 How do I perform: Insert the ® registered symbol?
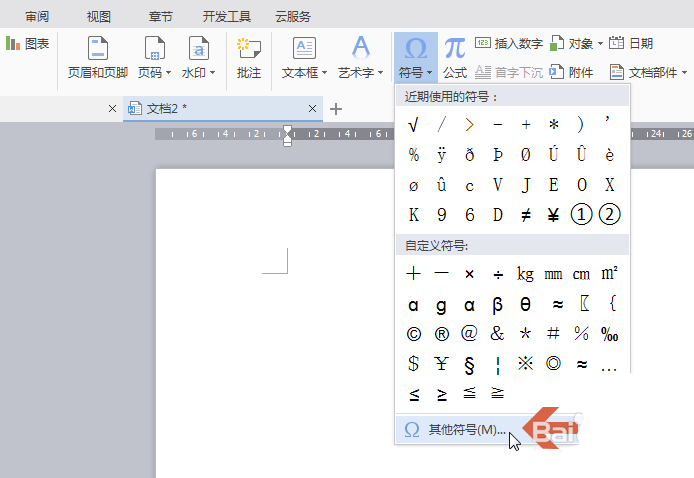point(442,334)
